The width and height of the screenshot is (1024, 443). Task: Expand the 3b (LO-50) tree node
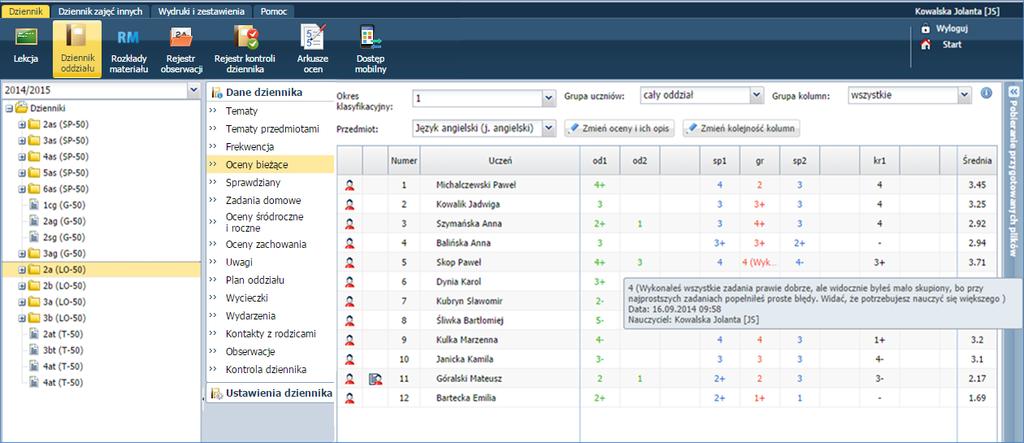(22, 318)
